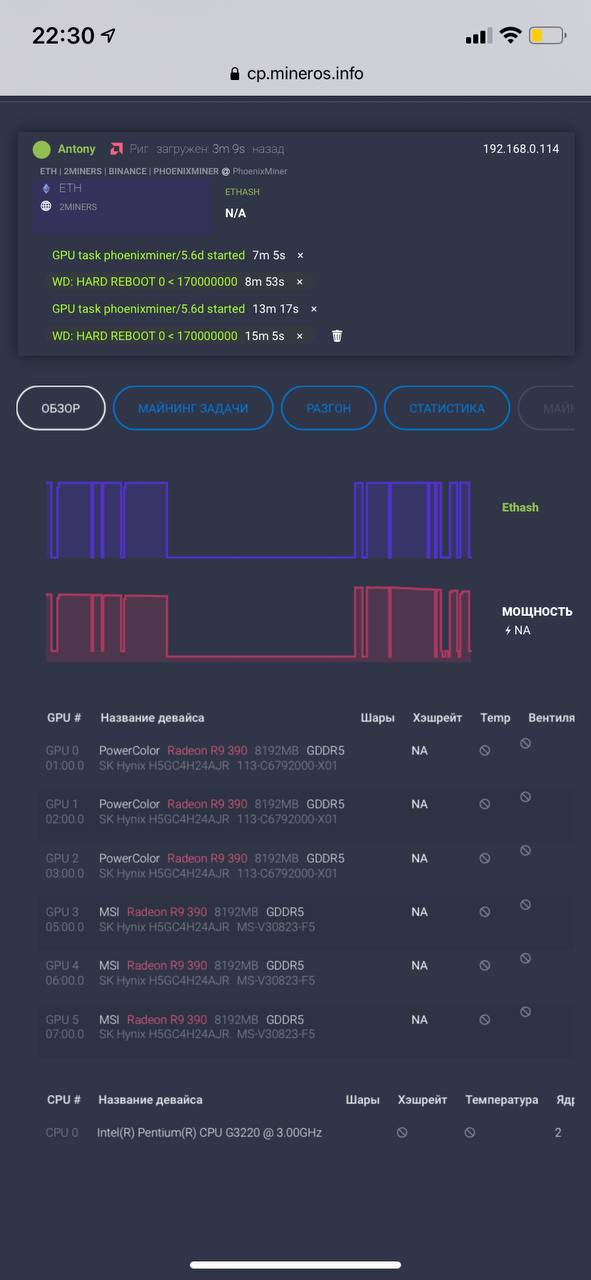591x1280 pixels.
Task: Click the GPU 2 temperature unavailable icon
Action: pos(485,858)
